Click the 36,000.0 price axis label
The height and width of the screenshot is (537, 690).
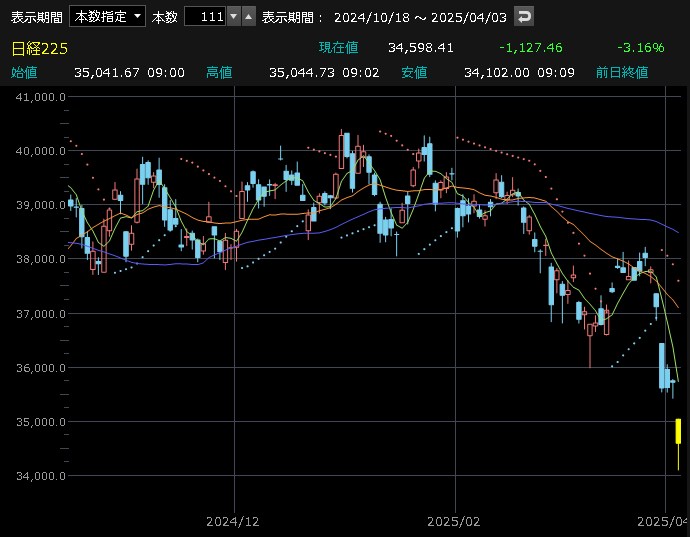click(x=40, y=368)
